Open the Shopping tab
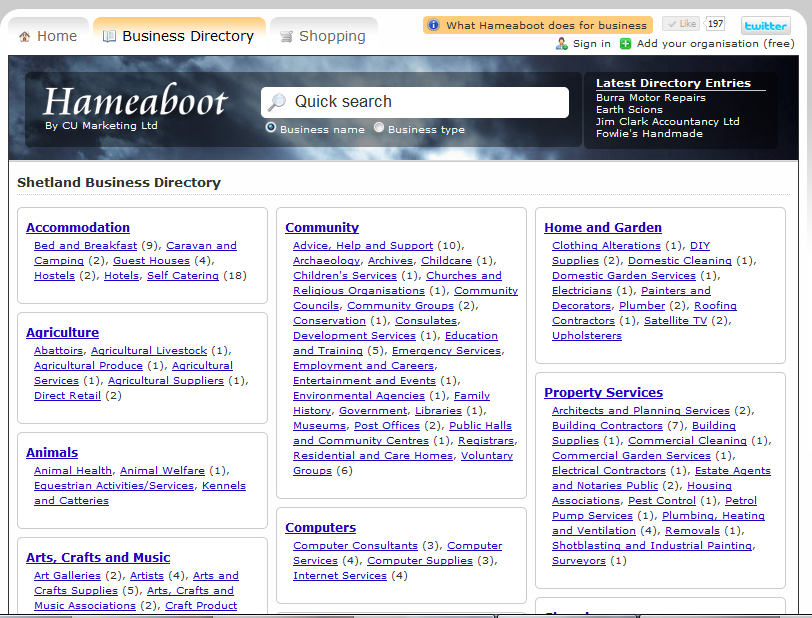 324,36
